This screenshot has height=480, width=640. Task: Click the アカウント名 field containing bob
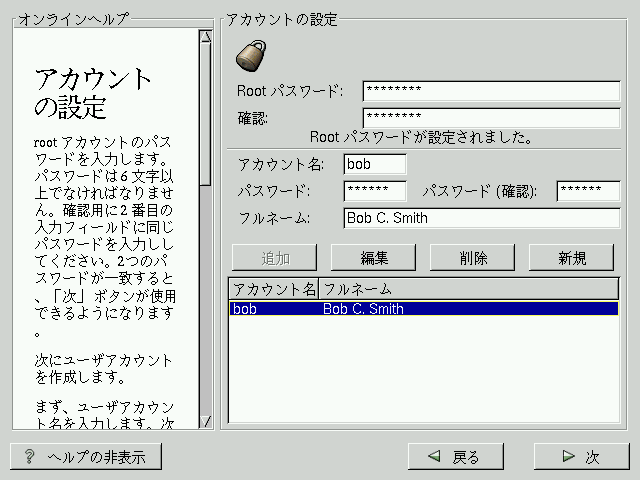[375, 164]
